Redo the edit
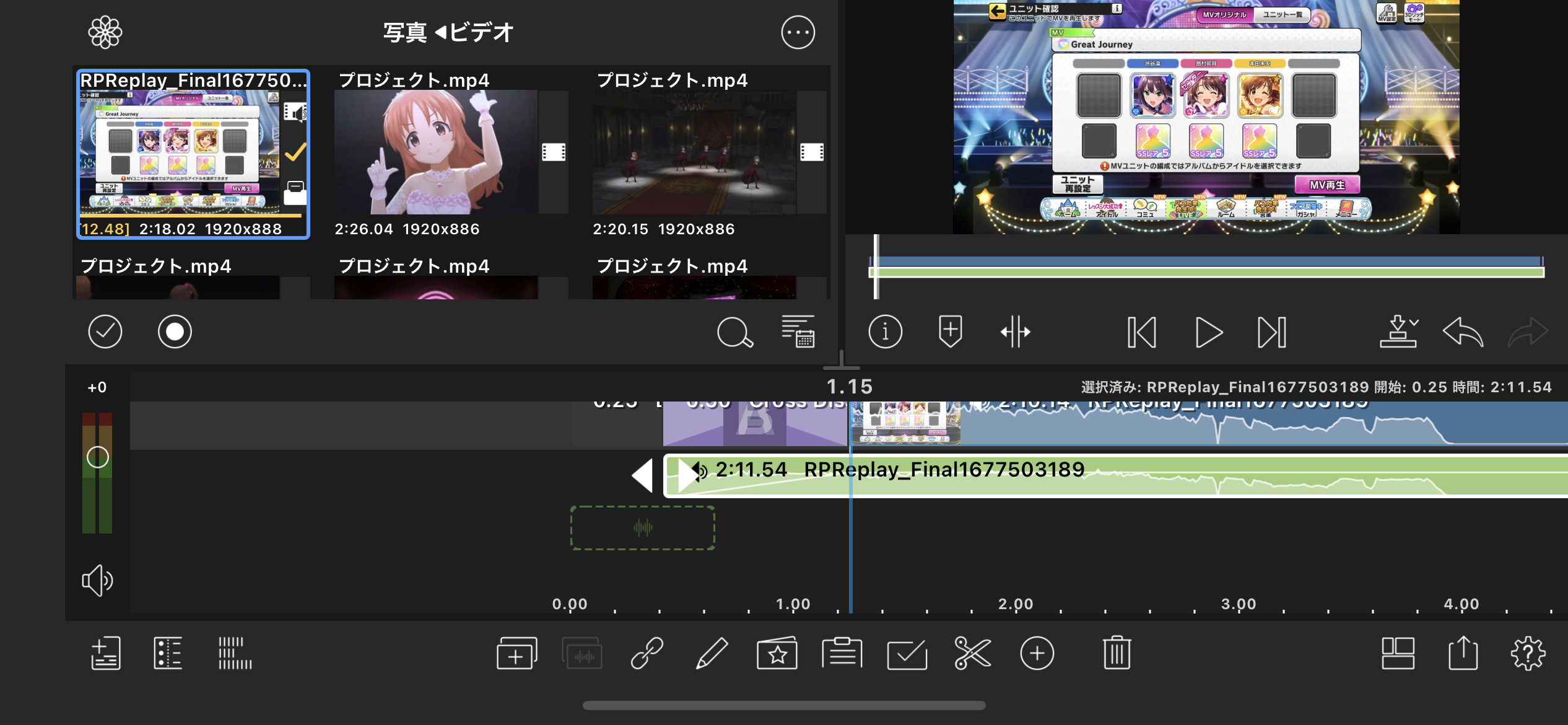The height and width of the screenshot is (725, 1568). coord(1528,332)
